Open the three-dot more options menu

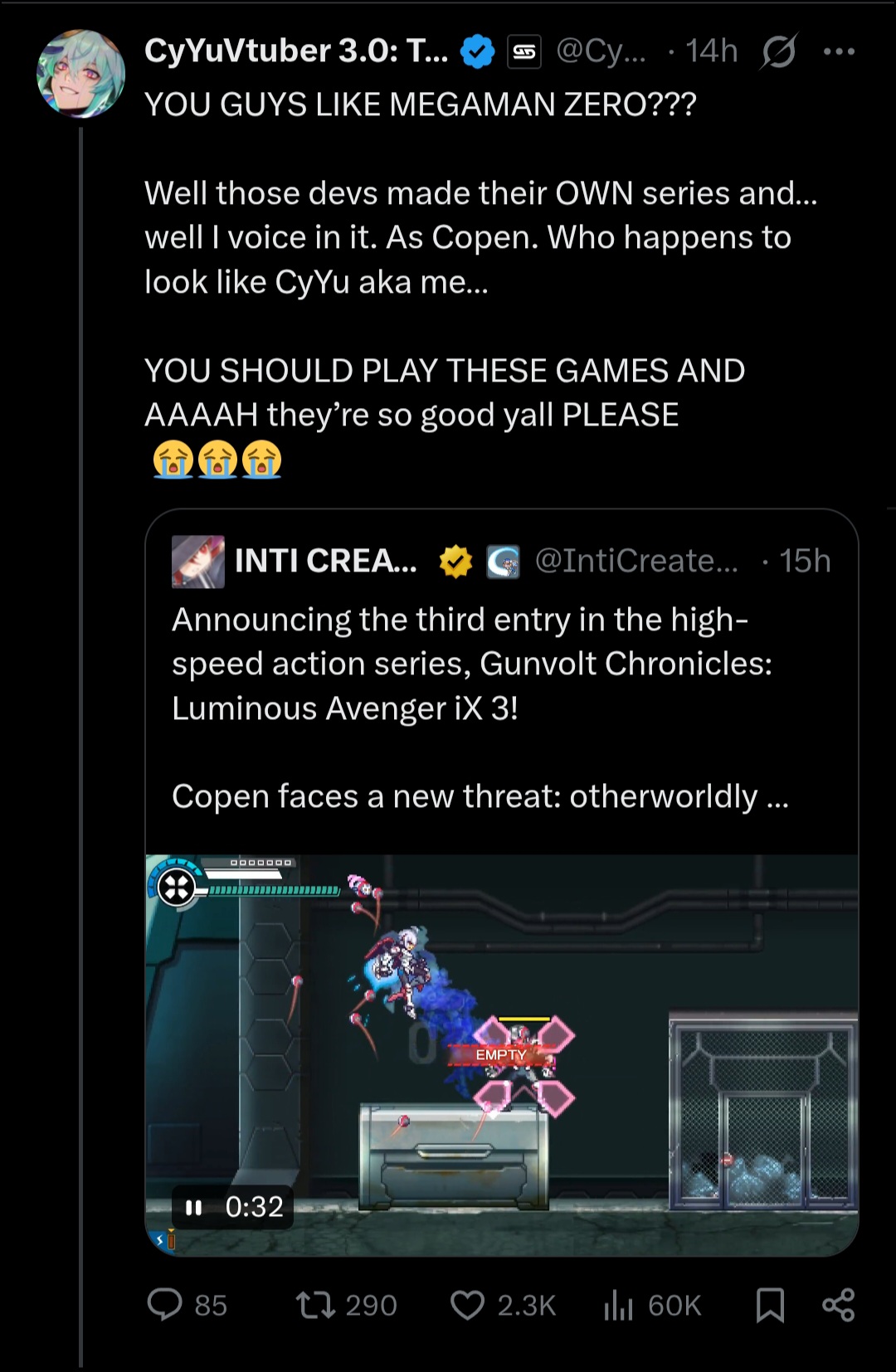click(839, 51)
